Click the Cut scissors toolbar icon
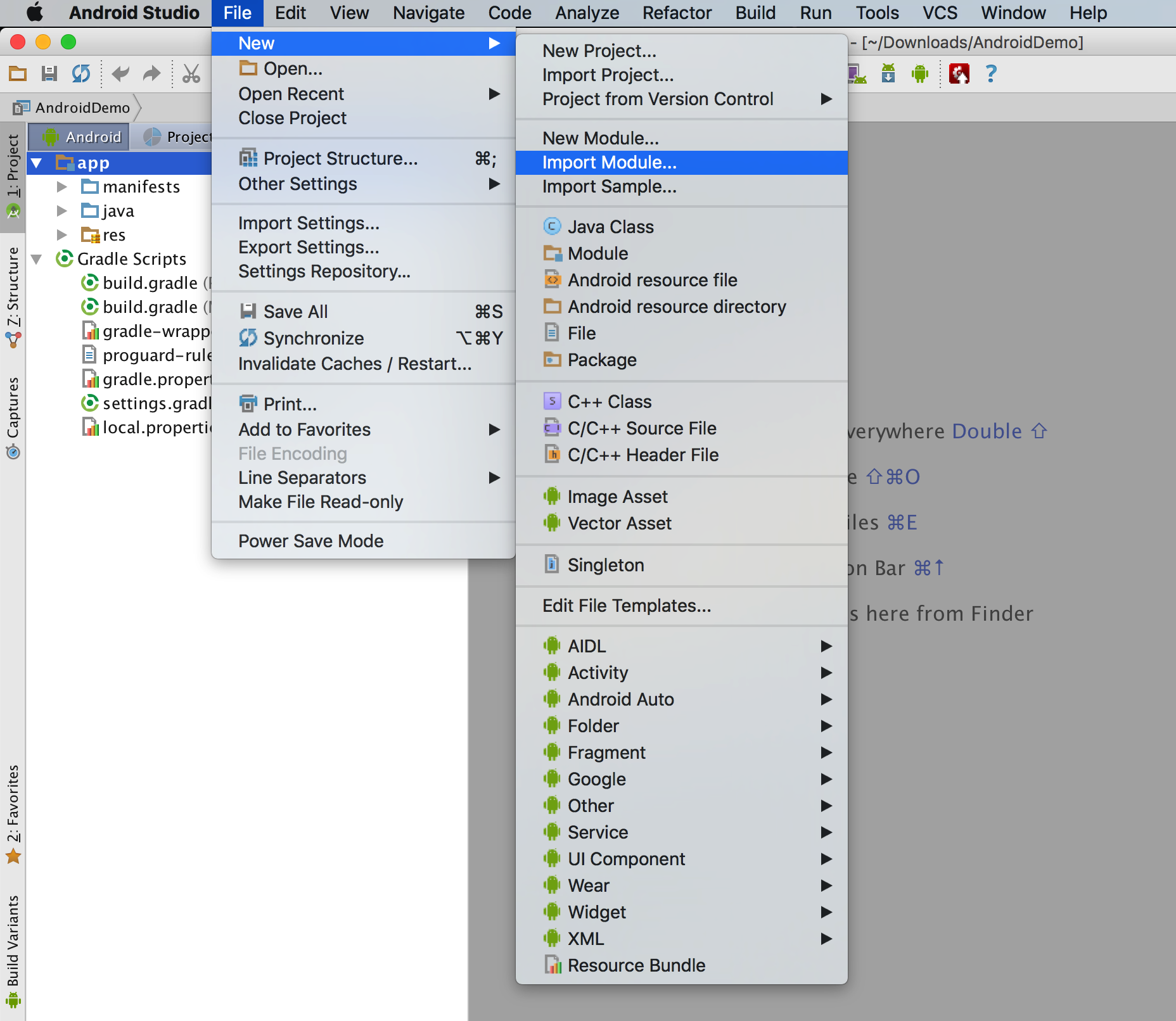 (191, 74)
